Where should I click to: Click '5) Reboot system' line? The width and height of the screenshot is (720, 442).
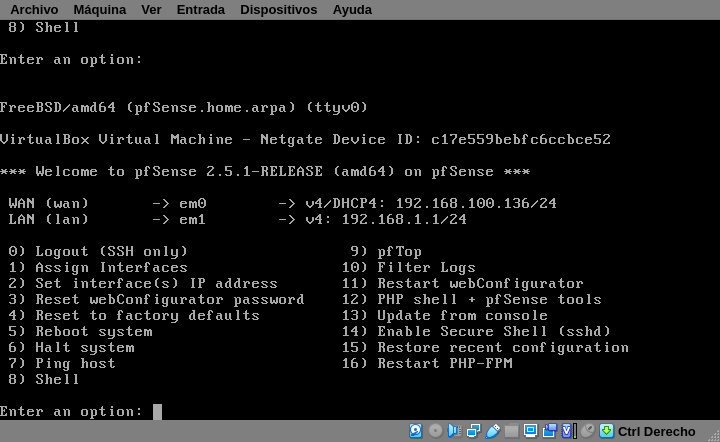point(80,332)
